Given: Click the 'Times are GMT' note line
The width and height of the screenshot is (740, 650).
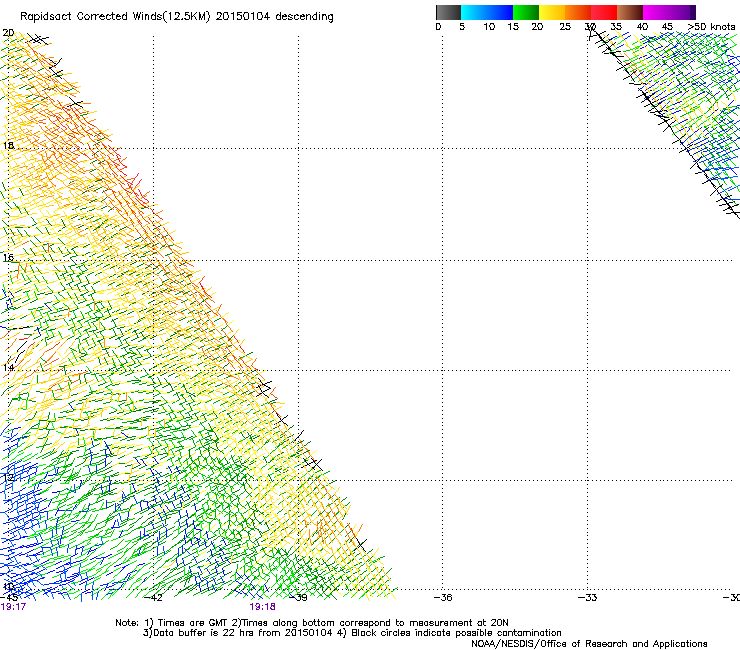Looking at the screenshot, I should tap(312, 623).
